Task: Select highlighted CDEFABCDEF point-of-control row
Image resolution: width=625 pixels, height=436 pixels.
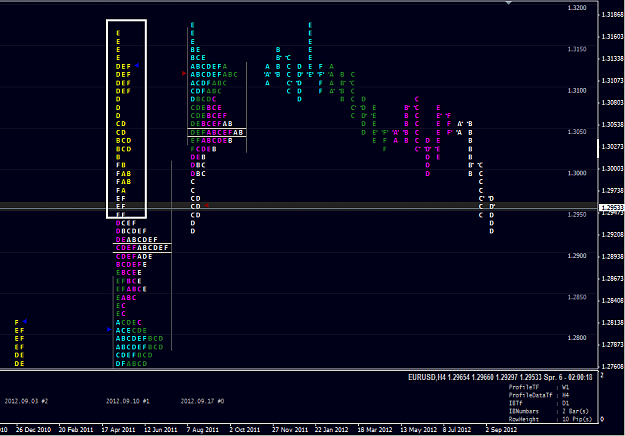Action: pos(142,248)
